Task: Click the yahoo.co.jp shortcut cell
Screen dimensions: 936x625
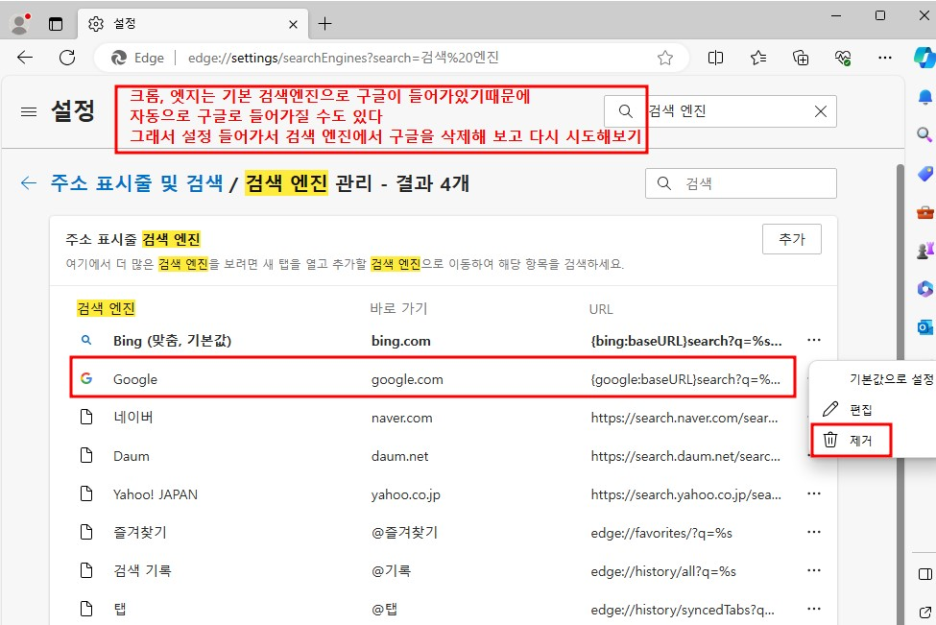Action: click(x=406, y=495)
